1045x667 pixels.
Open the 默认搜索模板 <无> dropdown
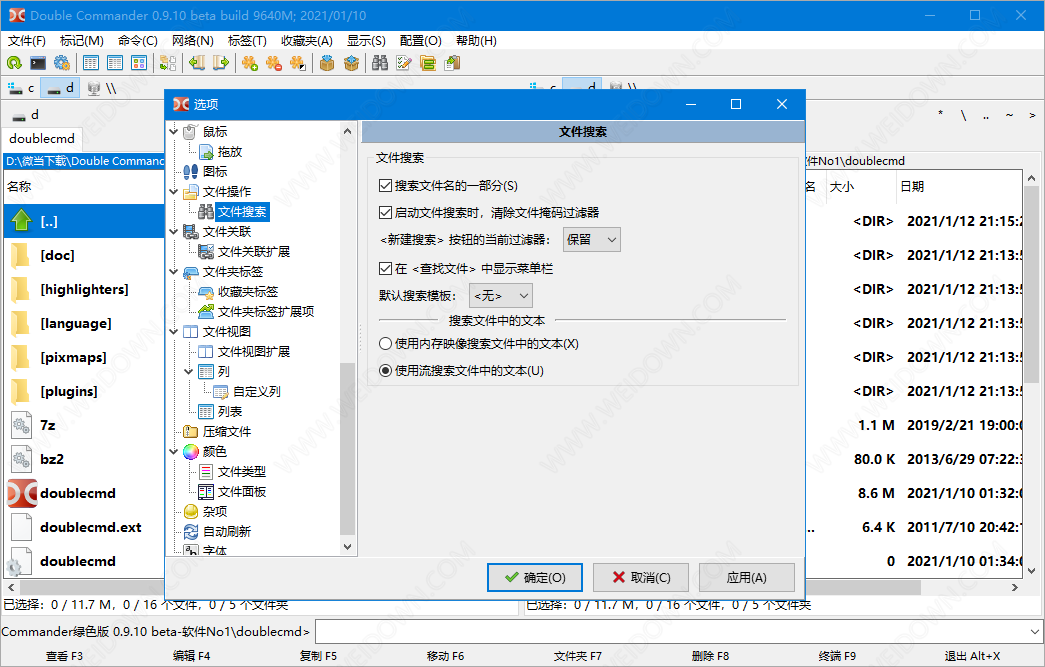coord(501,295)
